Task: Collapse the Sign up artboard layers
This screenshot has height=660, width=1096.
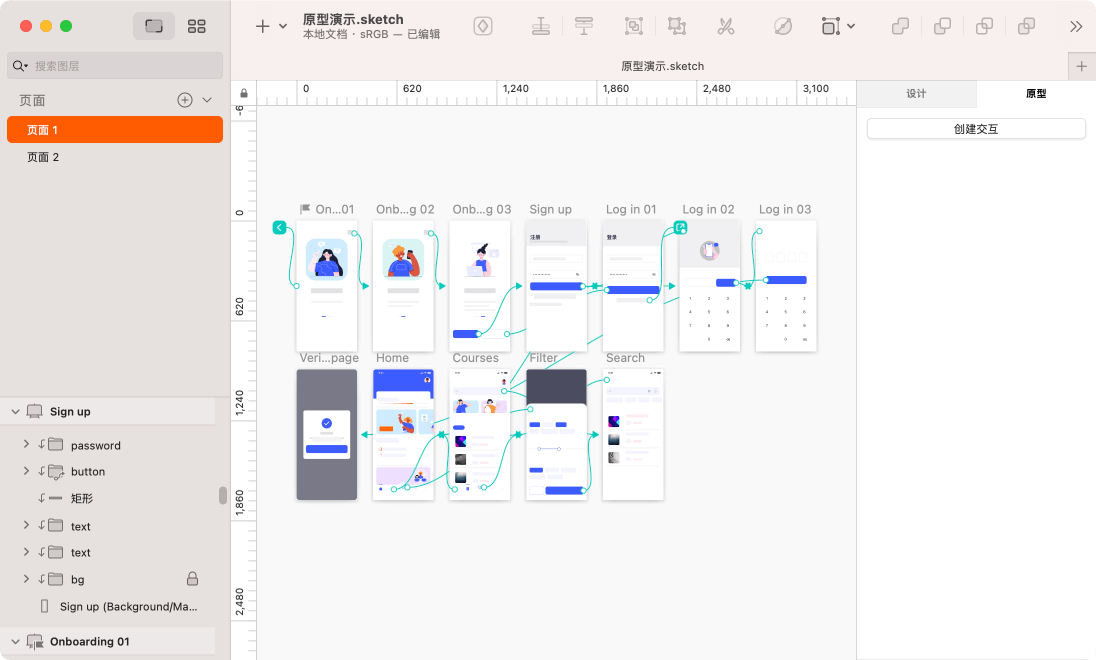Action: click(x=15, y=412)
